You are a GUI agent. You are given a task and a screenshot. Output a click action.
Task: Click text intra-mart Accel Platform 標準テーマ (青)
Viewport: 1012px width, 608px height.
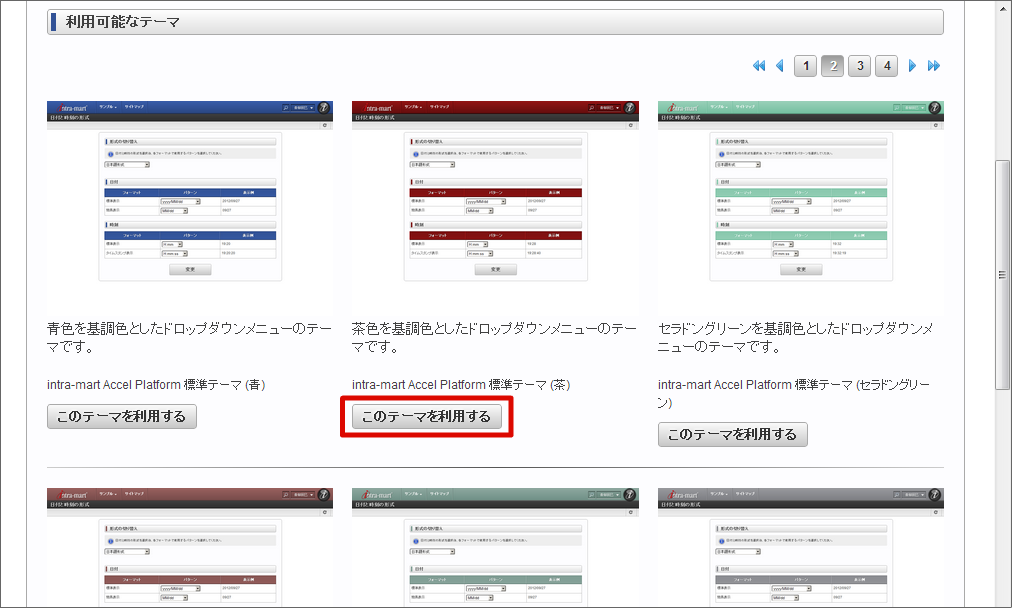click(x=156, y=385)
